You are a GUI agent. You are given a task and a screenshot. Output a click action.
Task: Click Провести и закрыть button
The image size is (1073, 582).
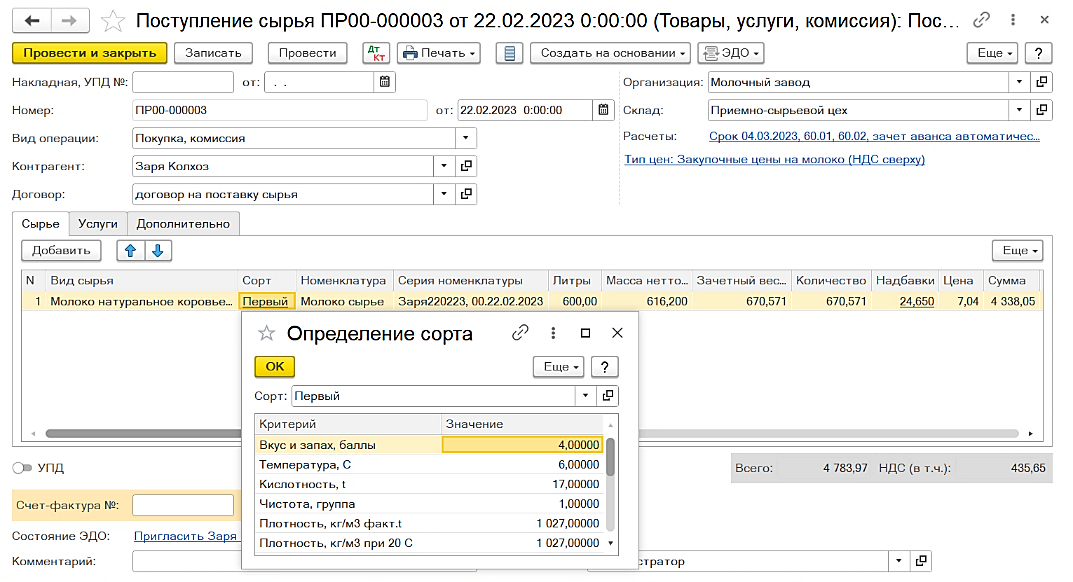90,53
